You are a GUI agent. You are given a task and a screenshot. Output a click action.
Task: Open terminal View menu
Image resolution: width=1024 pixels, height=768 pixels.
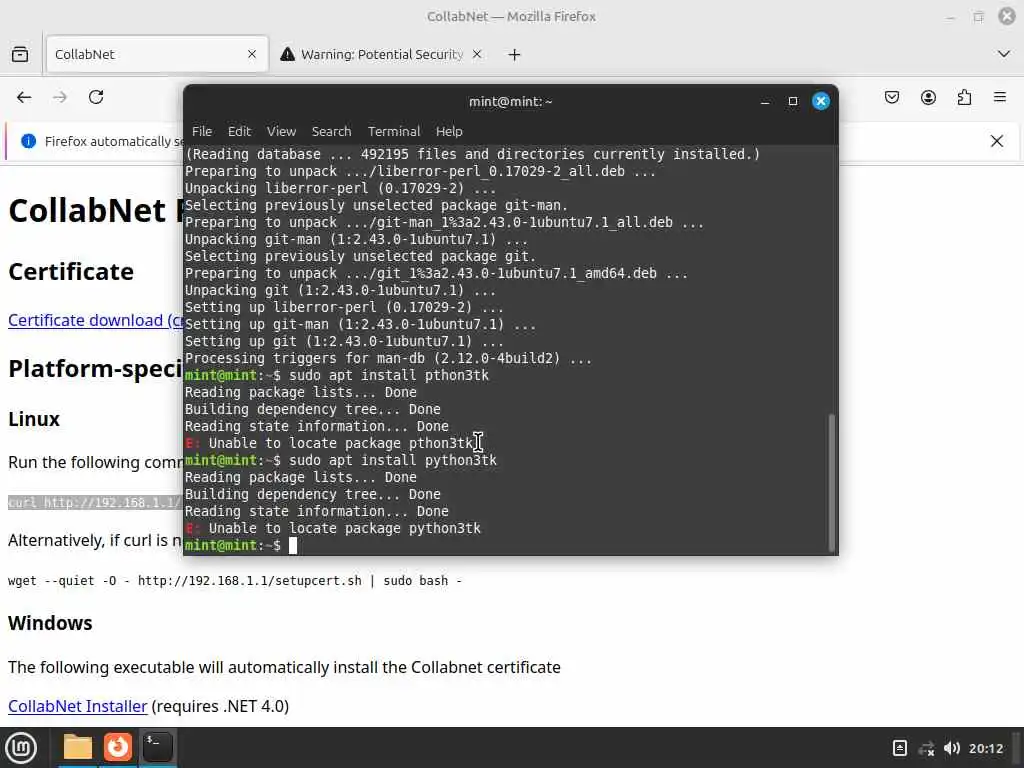(x=281, y=131)
